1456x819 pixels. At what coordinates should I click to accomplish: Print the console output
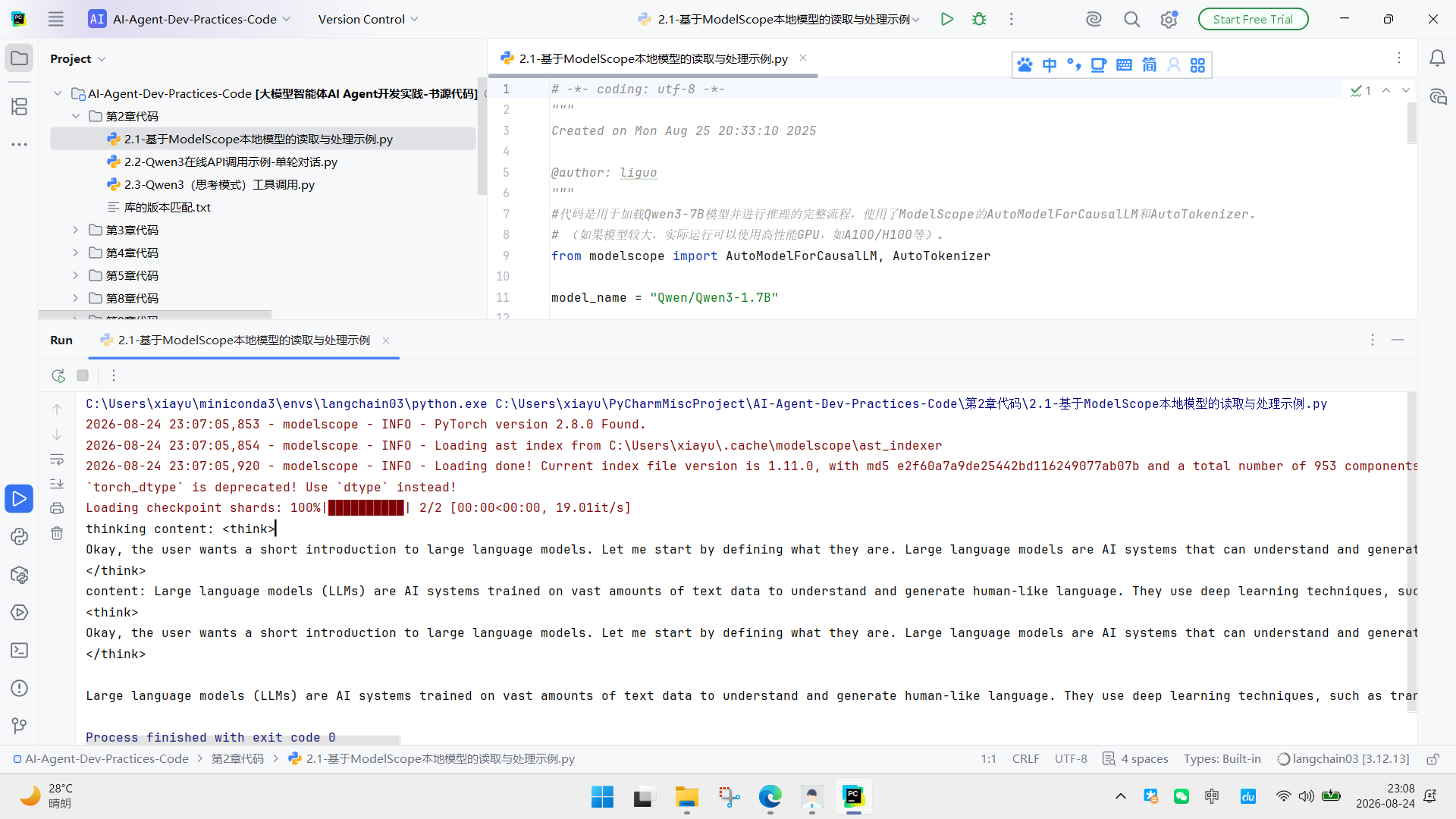57,509
